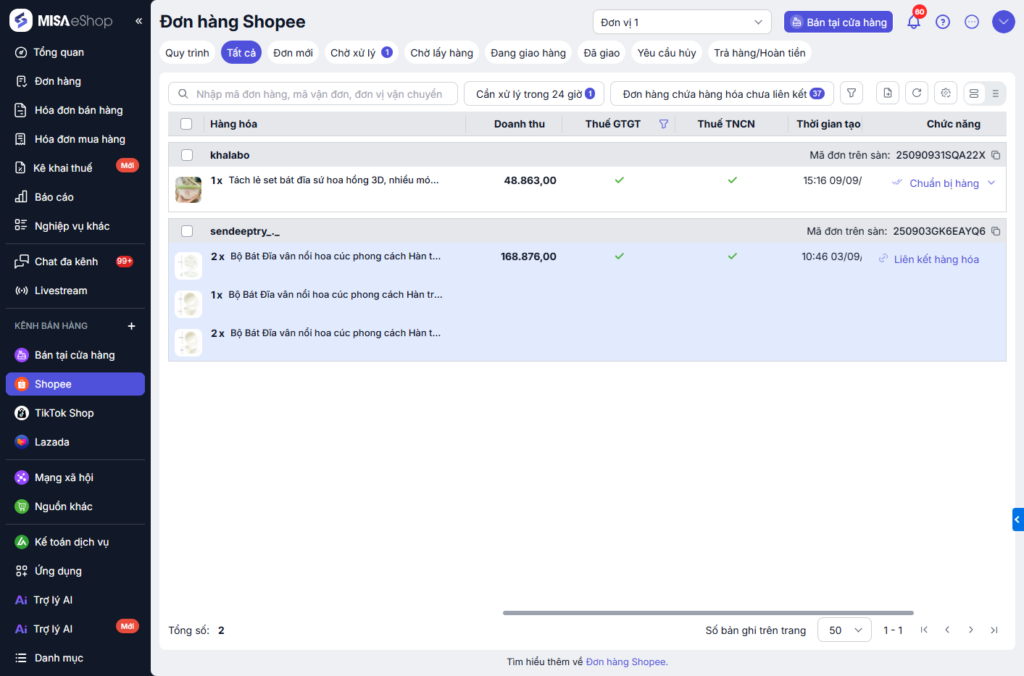This screenshot has height=676, width=1024.
Task: Open the chat bubble icon in the header
Action: pyautogui.click(x=972, y=22)
